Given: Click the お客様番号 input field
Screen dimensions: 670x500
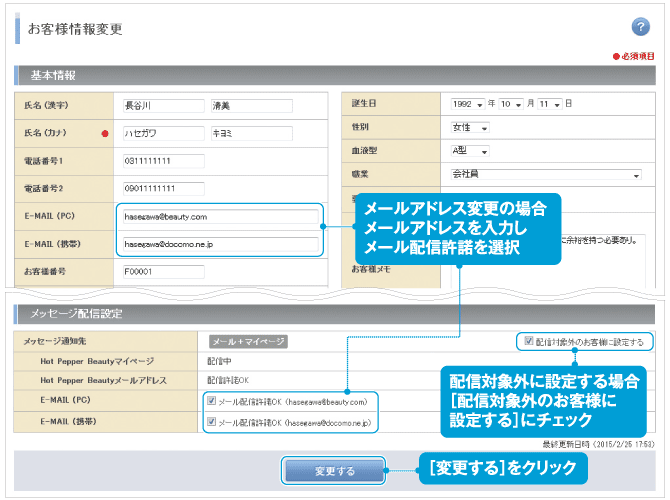Looking at the screenshot, I should (161, 271).
